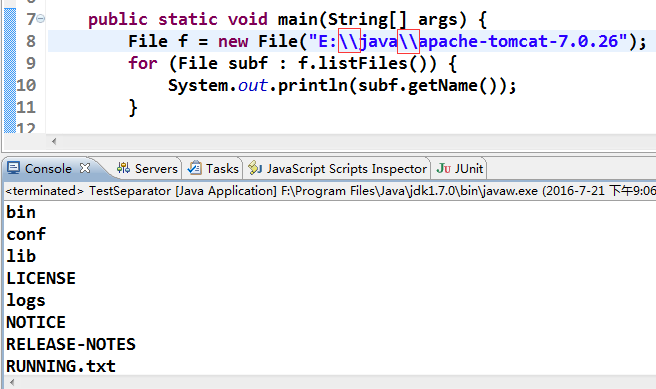Click the 'main' method name

[x=297, y=19]
